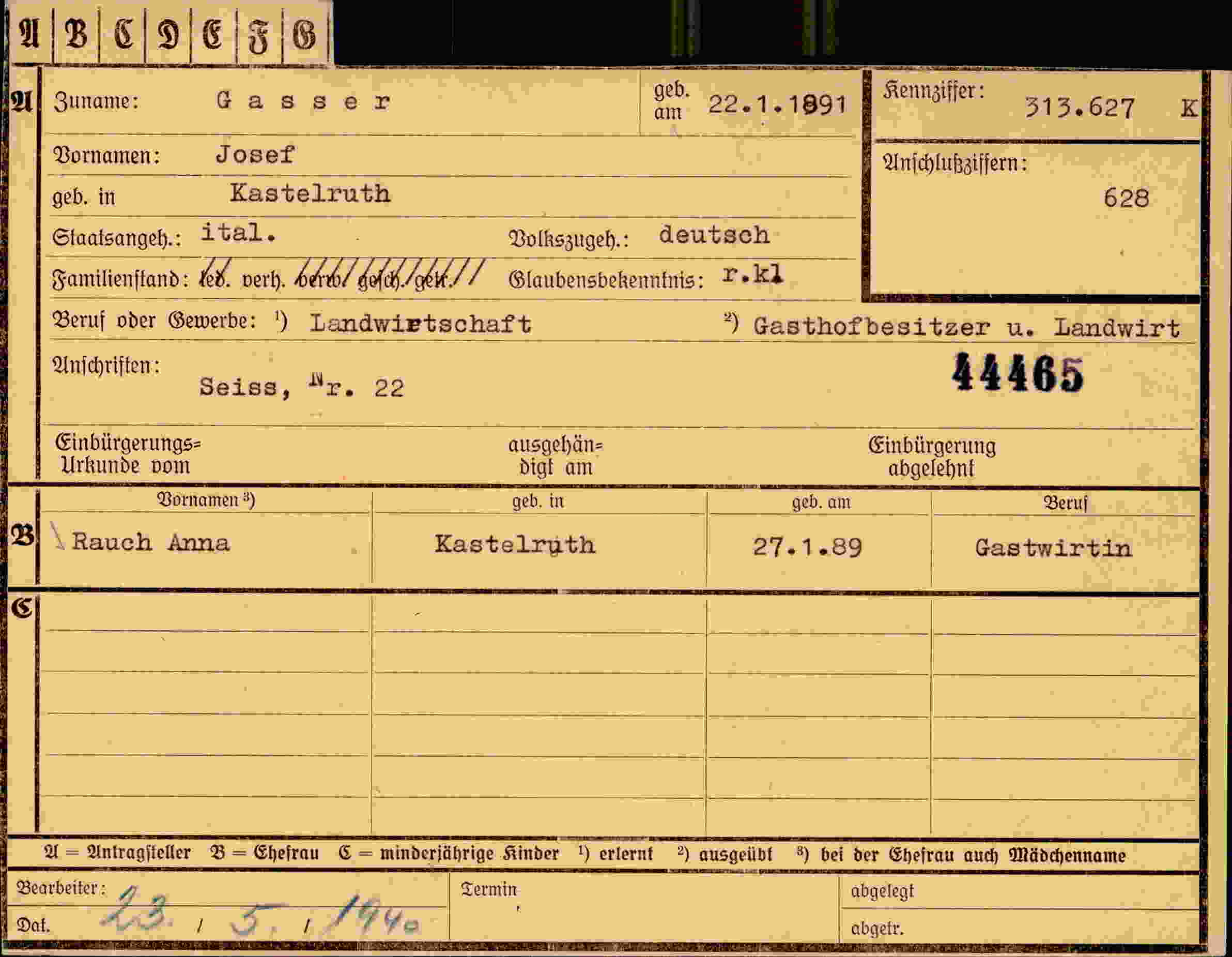Viewport: 1232px width, 957px height.
Task: Select index tab letter D
Action: 168,34
